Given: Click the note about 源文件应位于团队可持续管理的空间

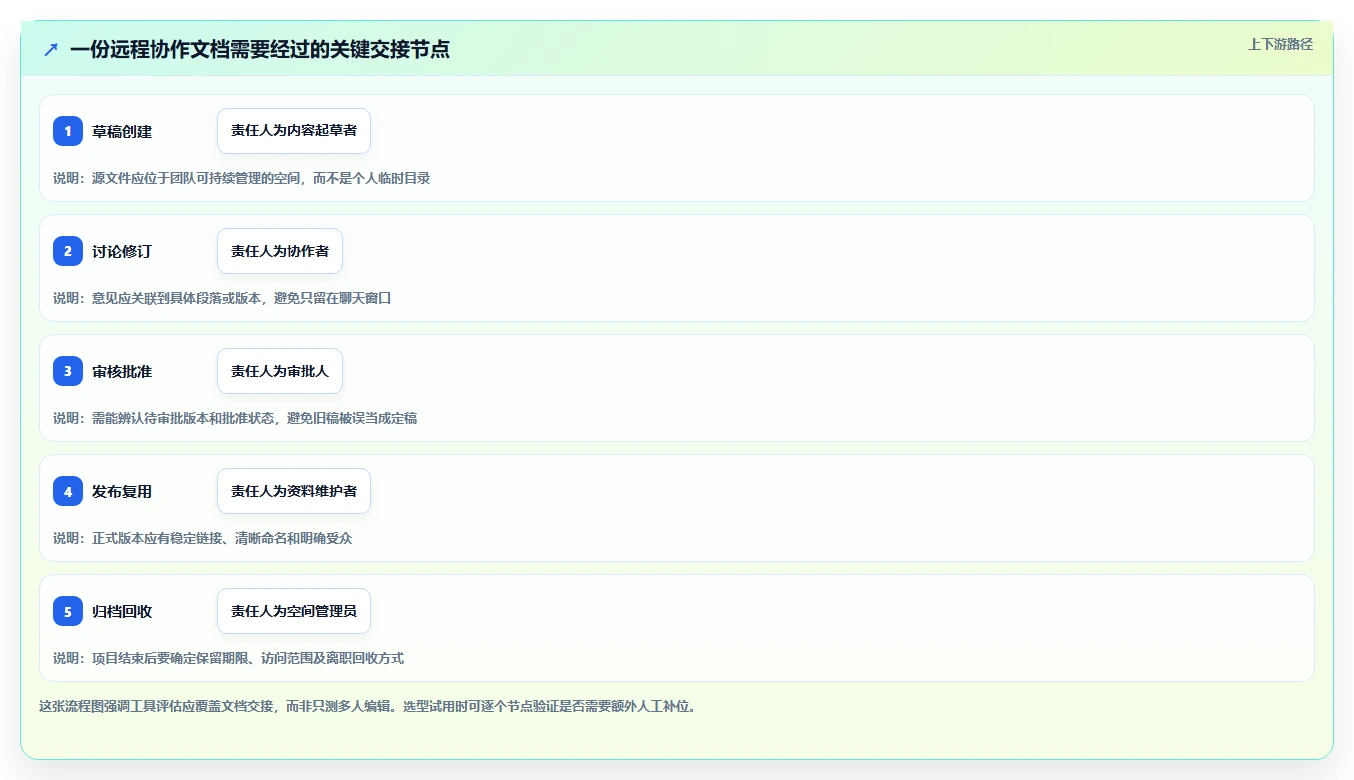Looking at the screenshot, I should point(242,178).
